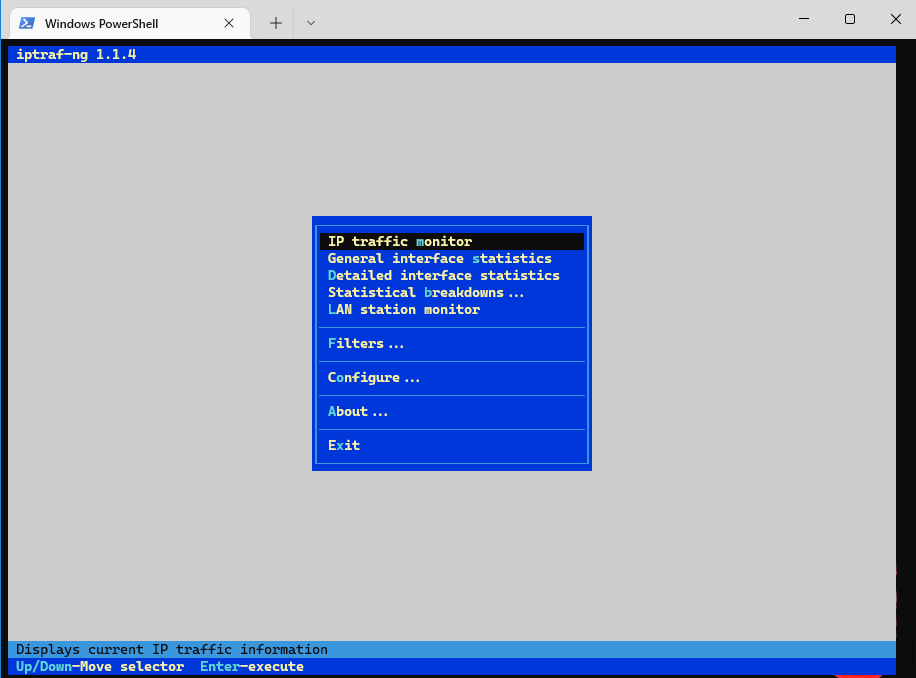The height and width of the screenshot is (678, 916).
Task: Click the iptraf-ng 1.1.4 title text
Action: [76, 54]
